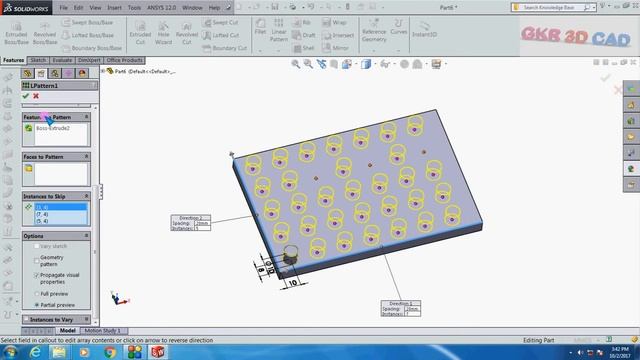Click the Extruded Boss/Base tool

pos(16,33)
